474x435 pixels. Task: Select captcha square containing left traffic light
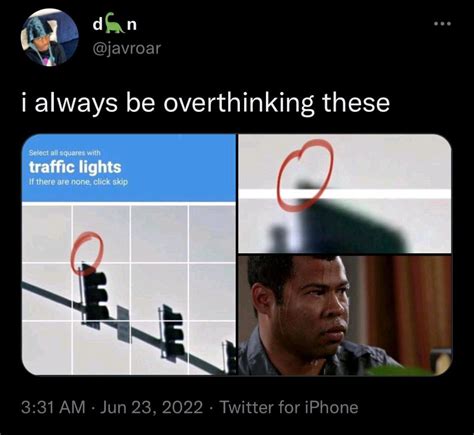[101, 292]
